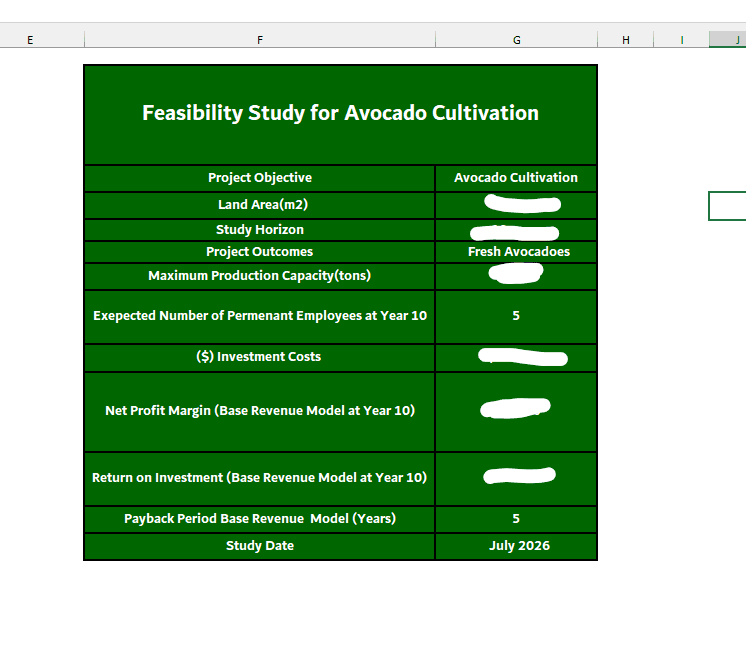Select the '($) Investment Costs' cell
This screenshot has height=648, width=746.
(x=260, y=358)
